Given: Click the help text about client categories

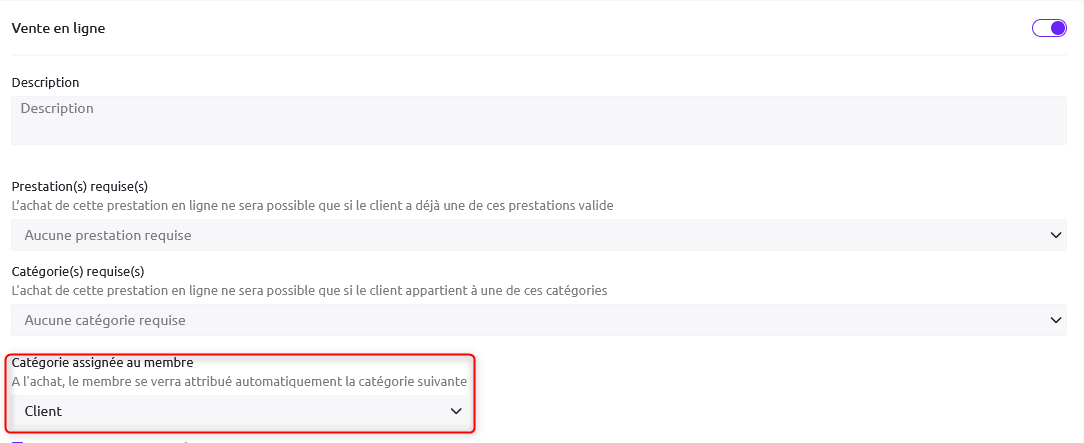Looking at the screenshot, I should (x=309, y=290).
